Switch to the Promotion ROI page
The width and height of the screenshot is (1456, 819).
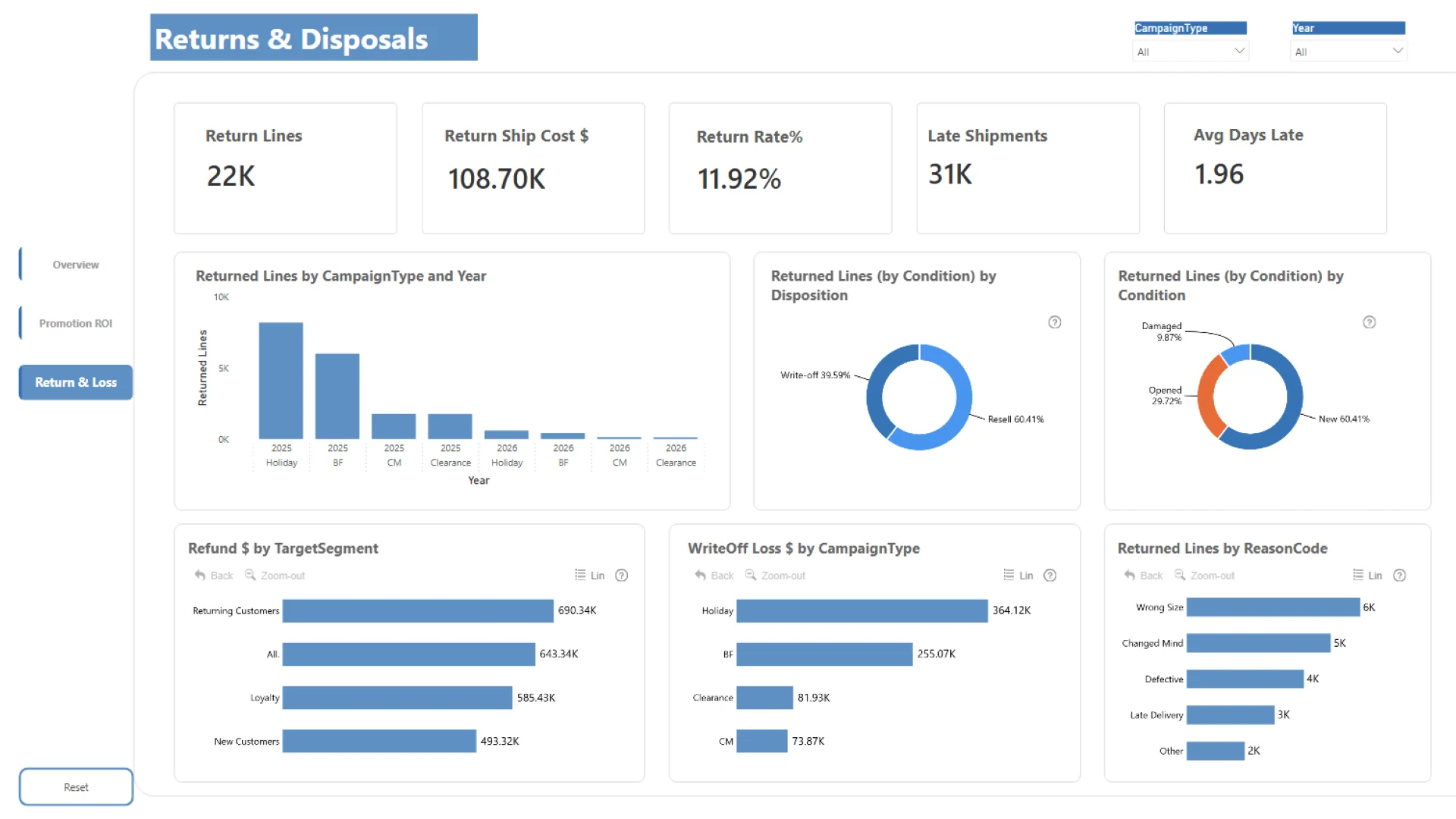(x=75, y=323)
